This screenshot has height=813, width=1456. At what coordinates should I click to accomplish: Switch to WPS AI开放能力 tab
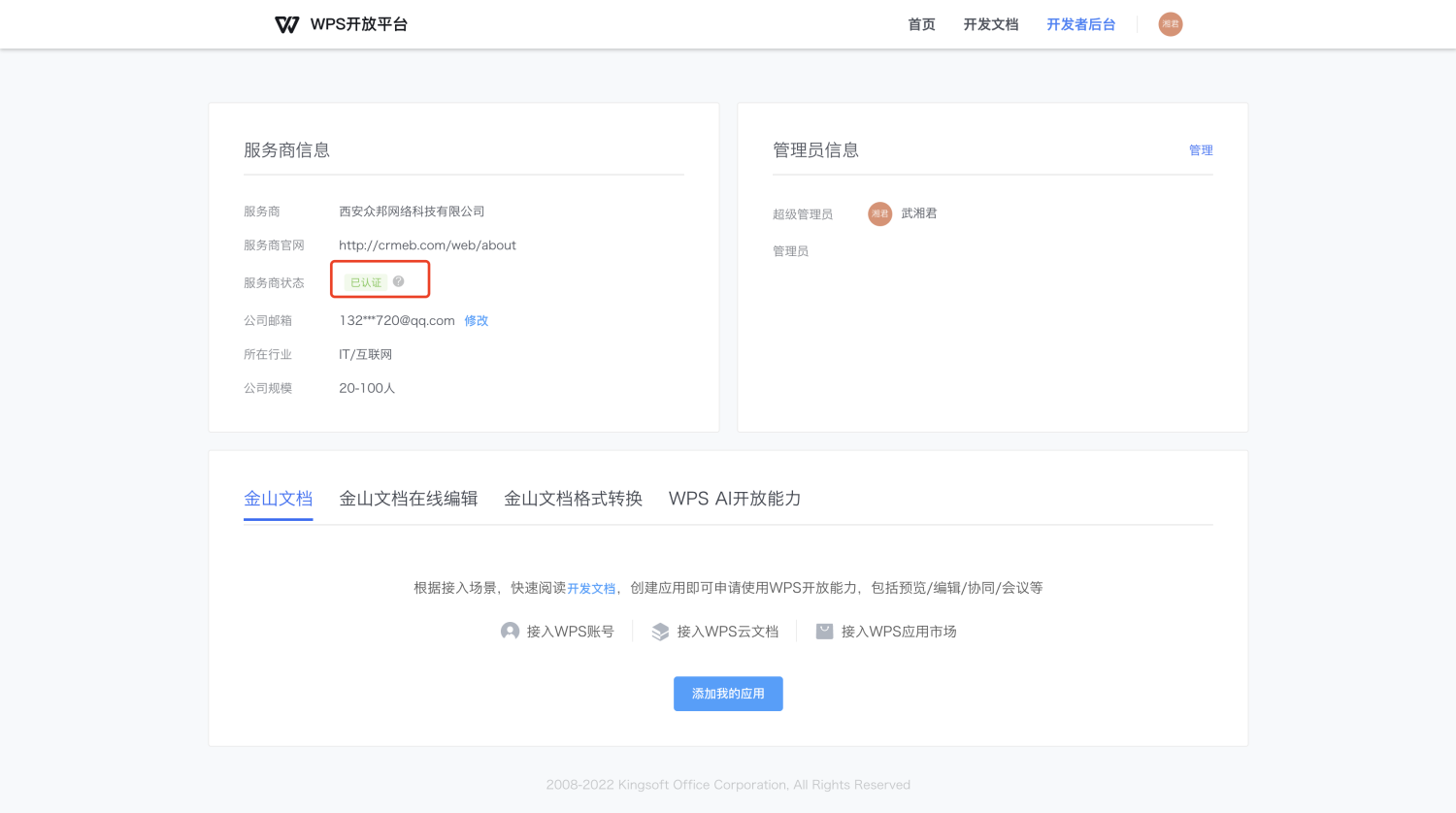[735, 499]
